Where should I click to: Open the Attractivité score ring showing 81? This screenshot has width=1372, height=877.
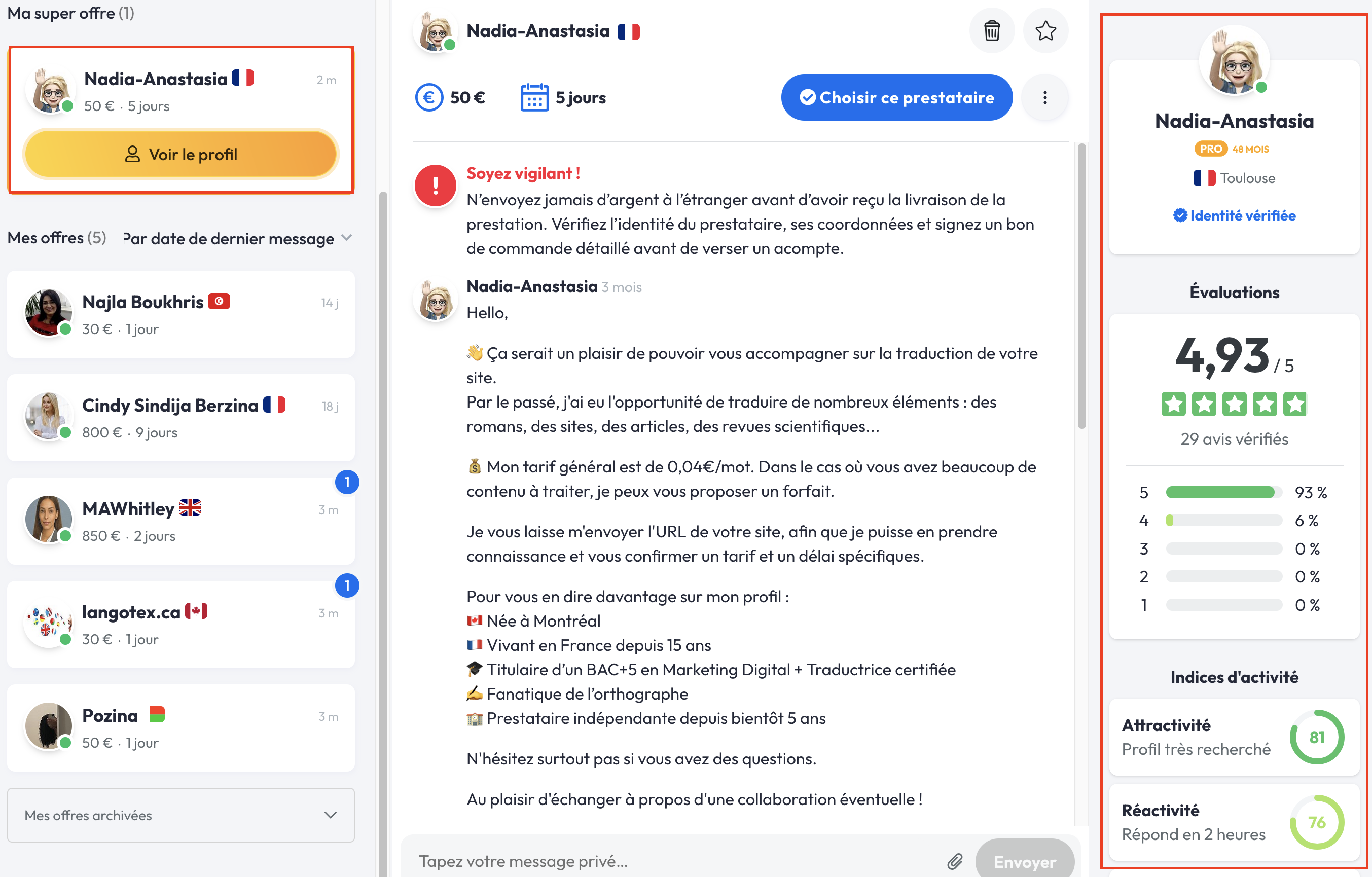point(1317,737)
